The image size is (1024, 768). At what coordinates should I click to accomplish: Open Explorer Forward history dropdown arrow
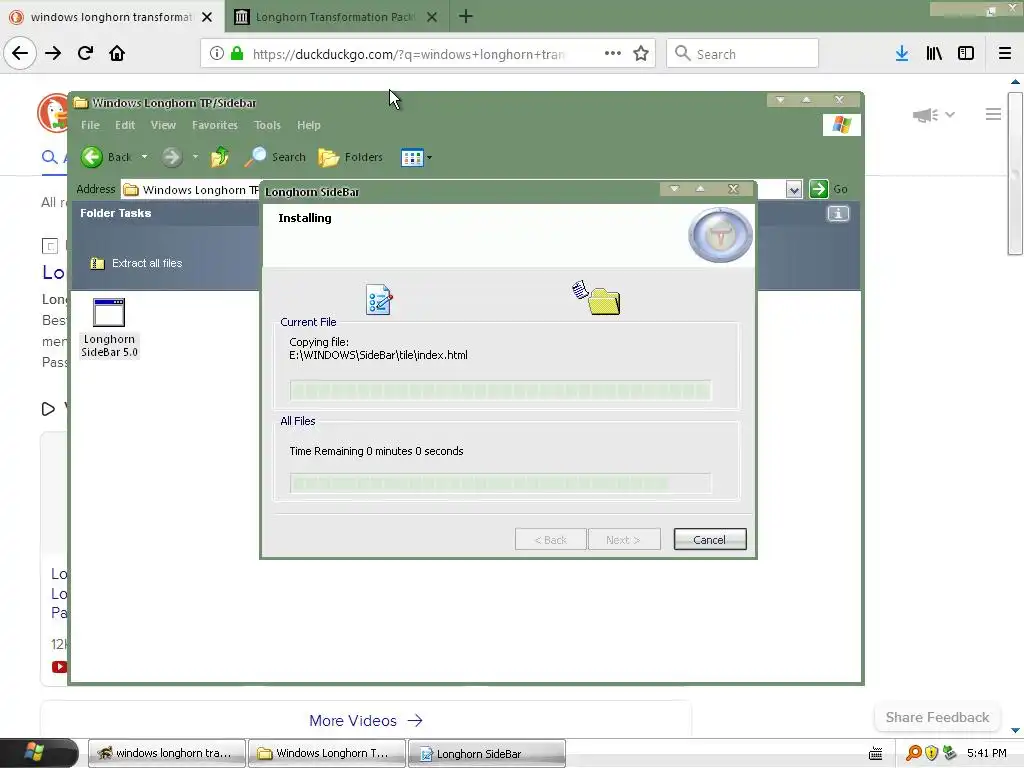(x=195, y=157)
